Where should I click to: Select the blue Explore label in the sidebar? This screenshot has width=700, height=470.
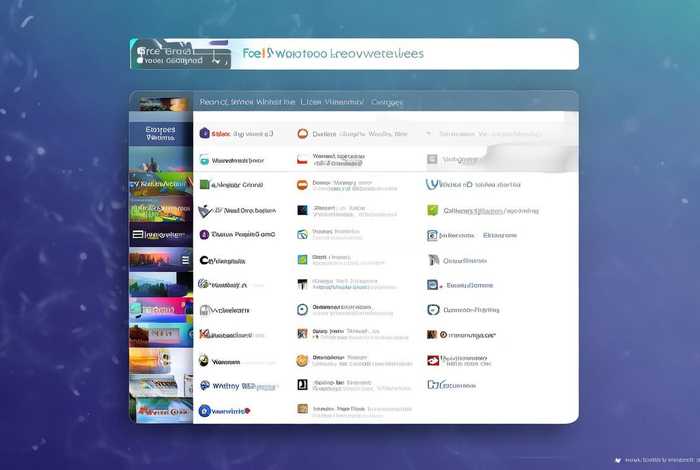(x=160, y=133)
